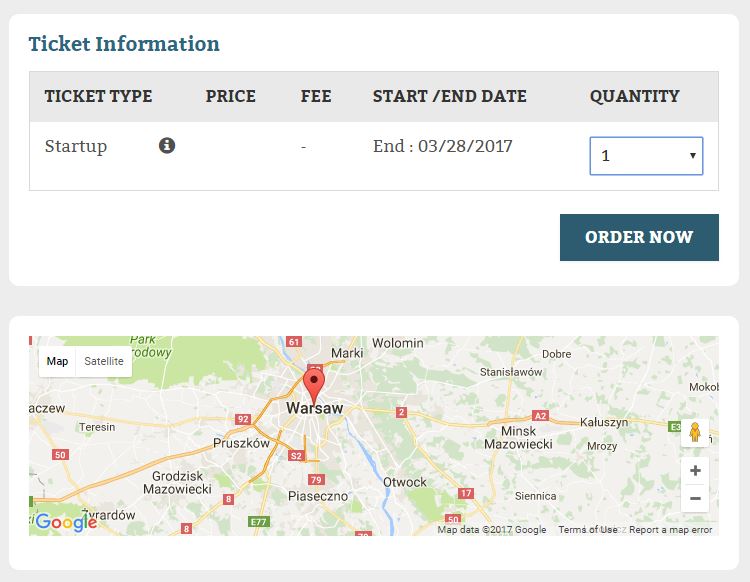750x582 pixels.
Task: Click the Warsaw city label on map
Action: click(314, 408)
